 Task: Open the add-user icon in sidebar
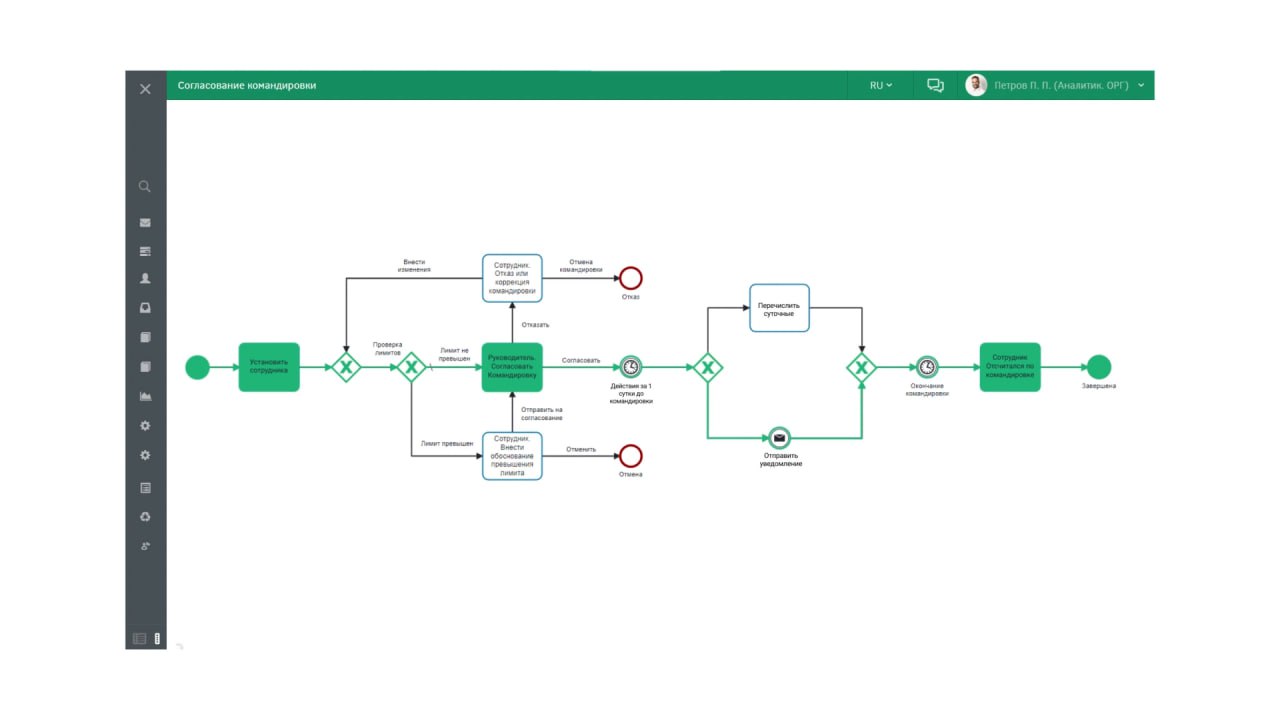[145, 546]
